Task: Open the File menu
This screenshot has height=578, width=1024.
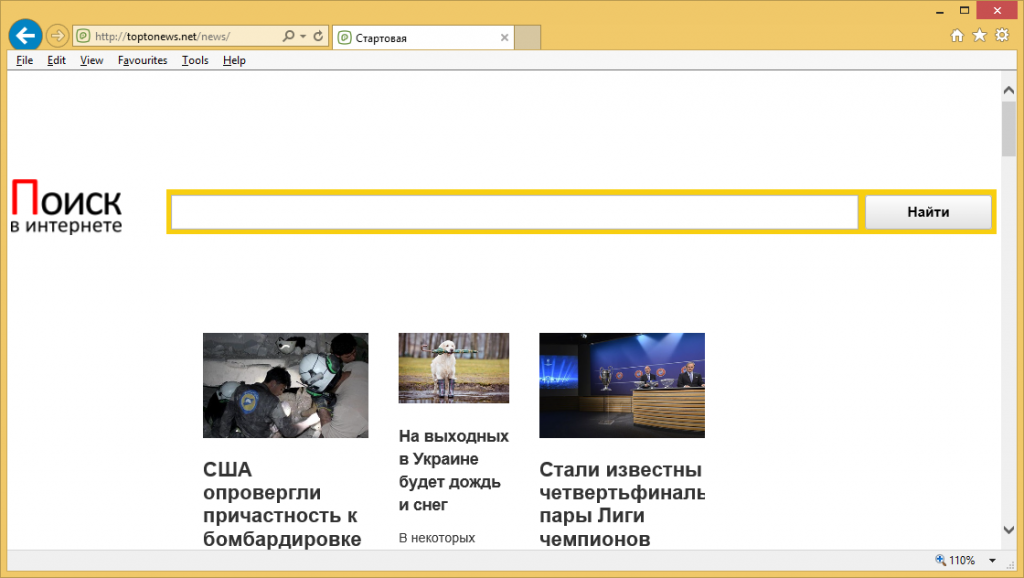Action: (x=25, y=60)
